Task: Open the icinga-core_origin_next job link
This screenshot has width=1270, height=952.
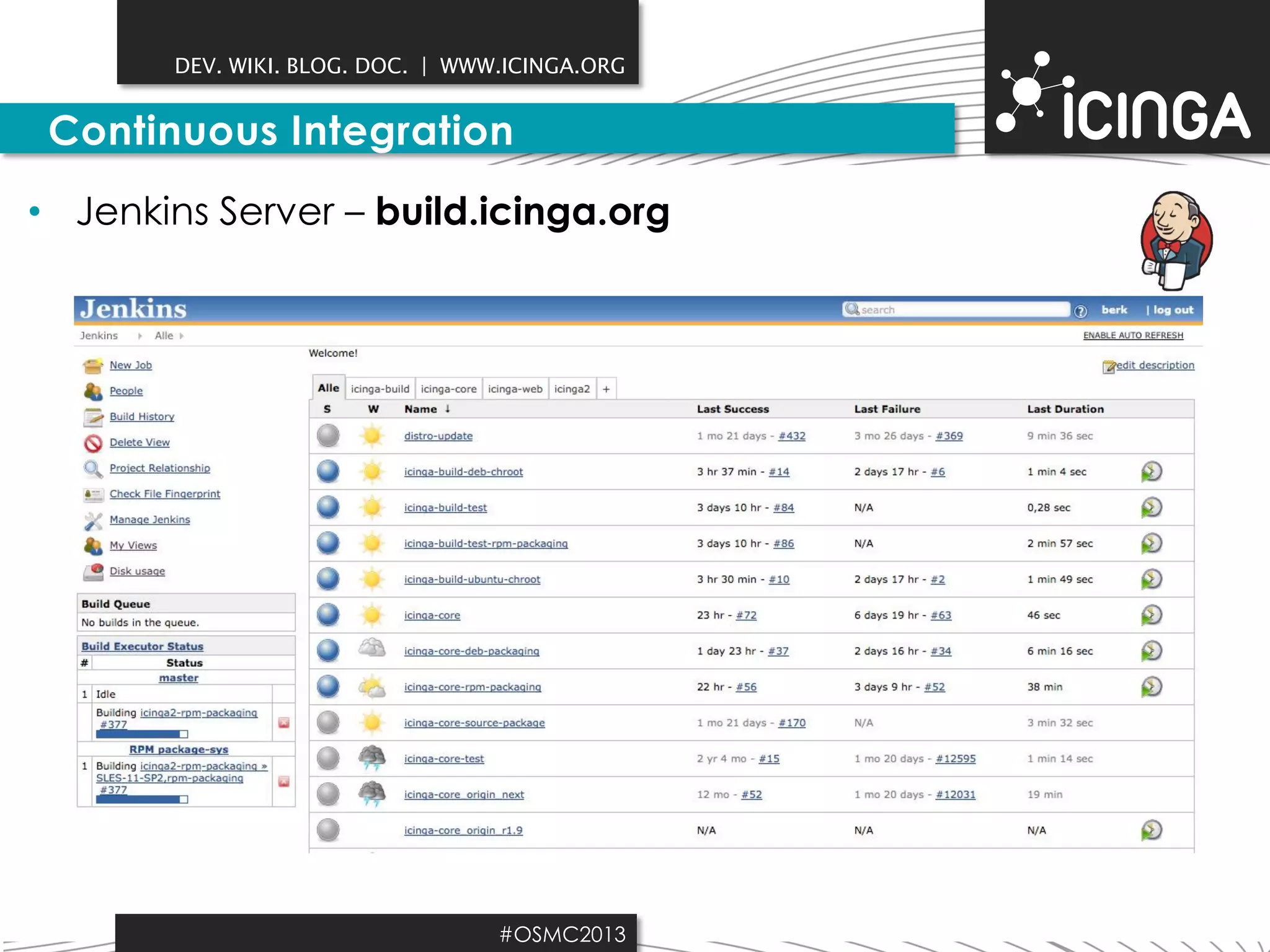Action: (x=464, y=795)
